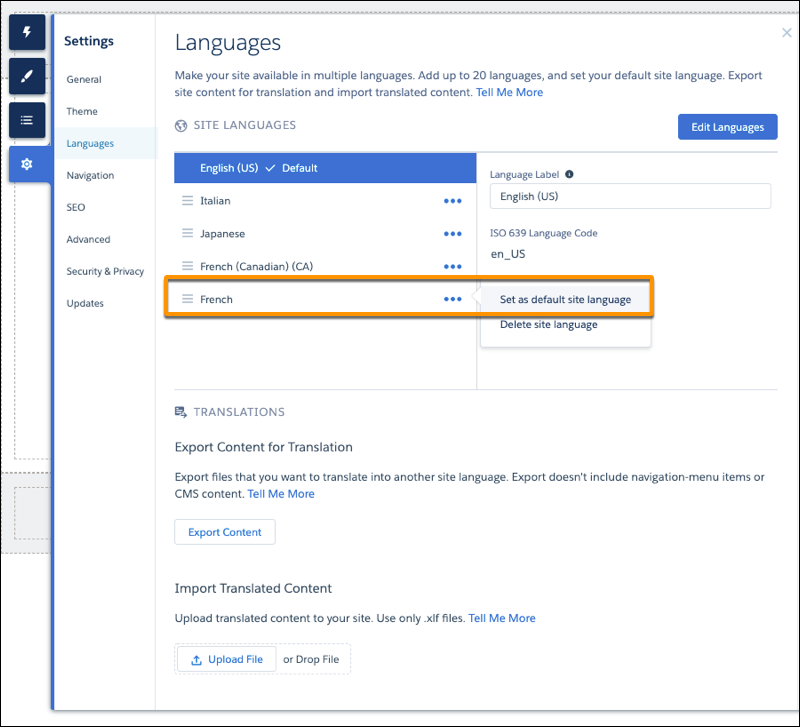Click the en_US language code text
The image size is (800, 727).
pos(508,254)
